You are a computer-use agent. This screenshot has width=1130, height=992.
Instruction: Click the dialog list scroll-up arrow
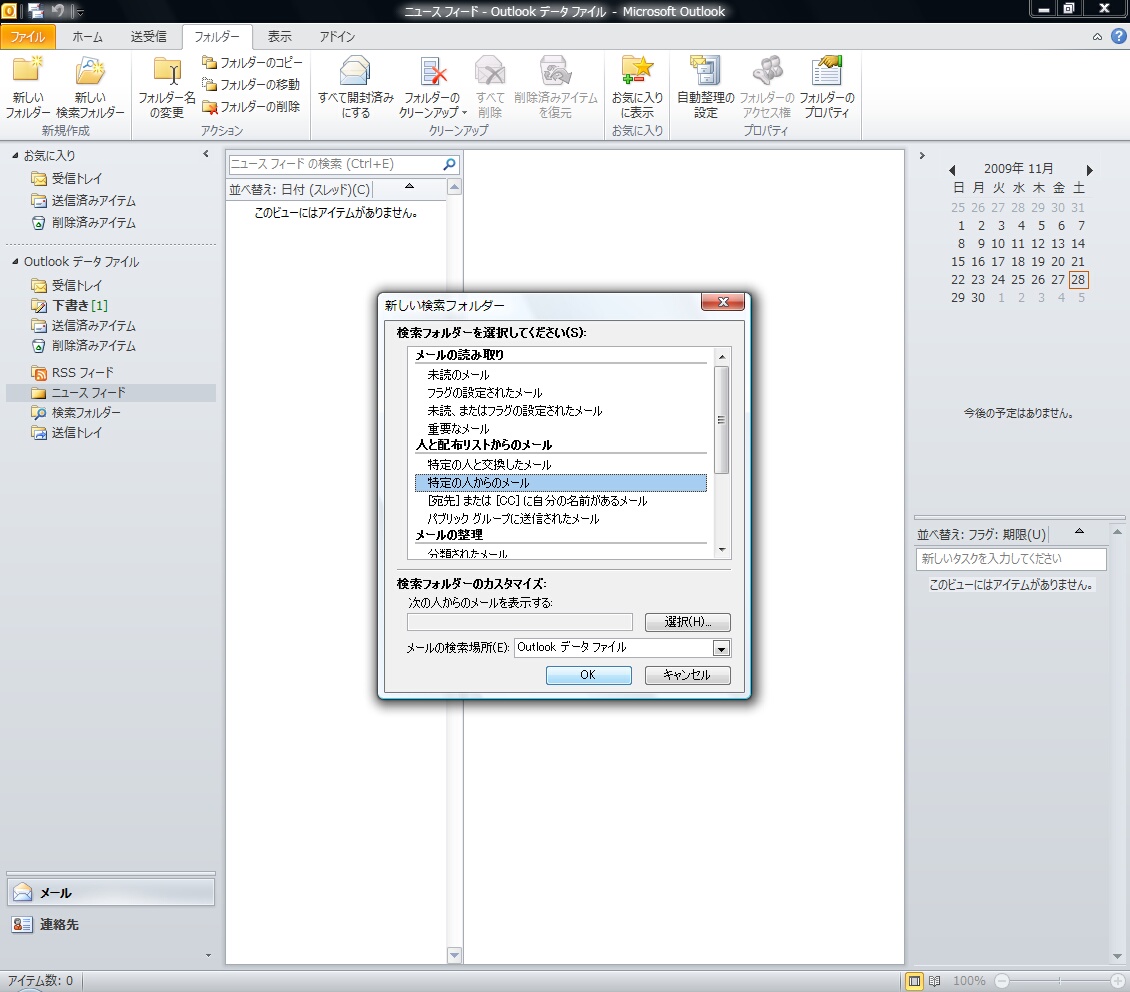pos(721,357)
